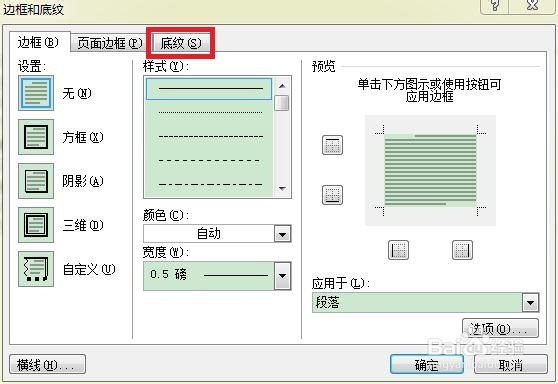Select the 无 (None) border setting icon
Image resolution: width=558 pixels, height=384 pixels.
[36, 93]
